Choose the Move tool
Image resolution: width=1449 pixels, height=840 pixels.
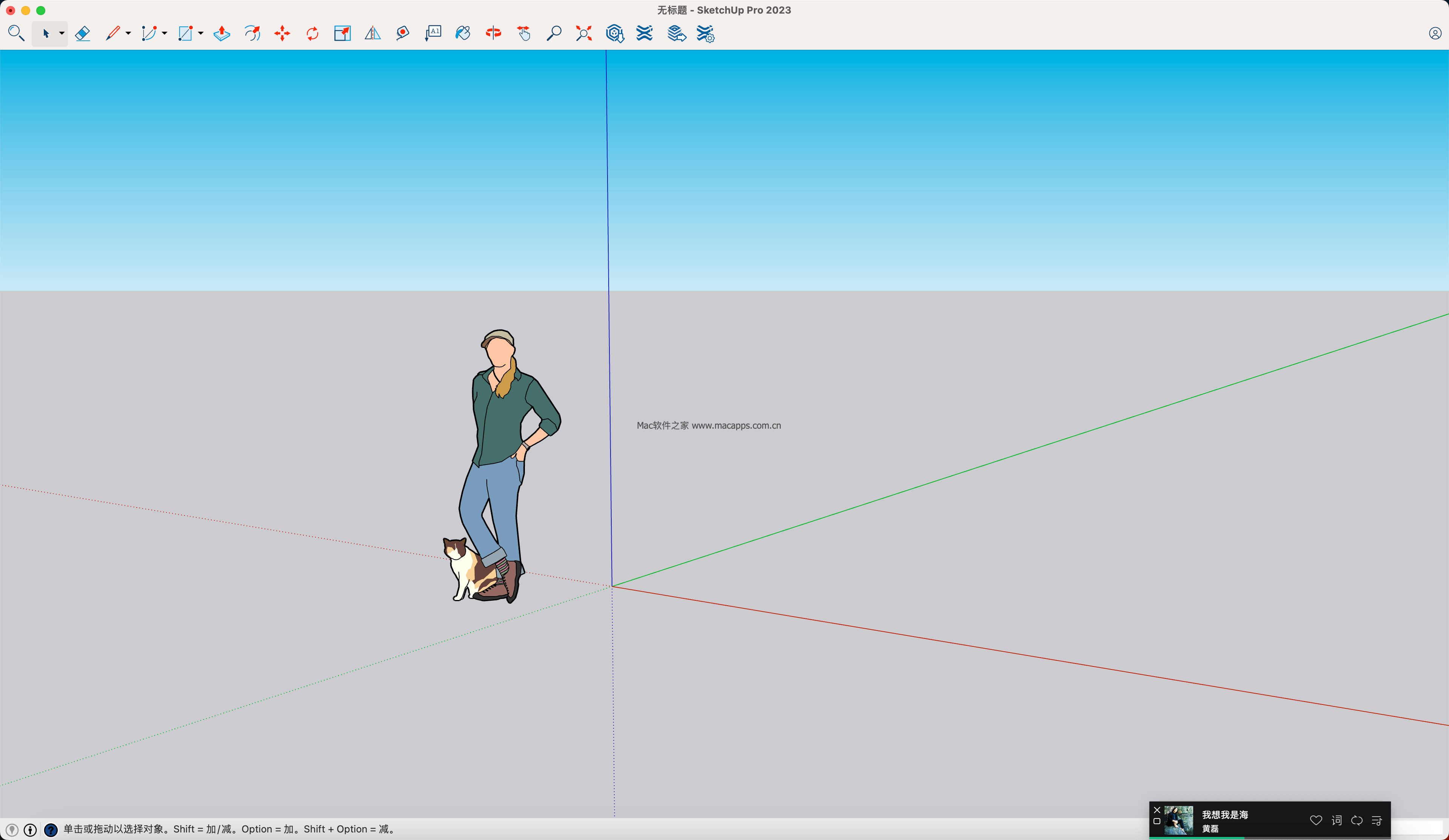(x=282, y=33)
